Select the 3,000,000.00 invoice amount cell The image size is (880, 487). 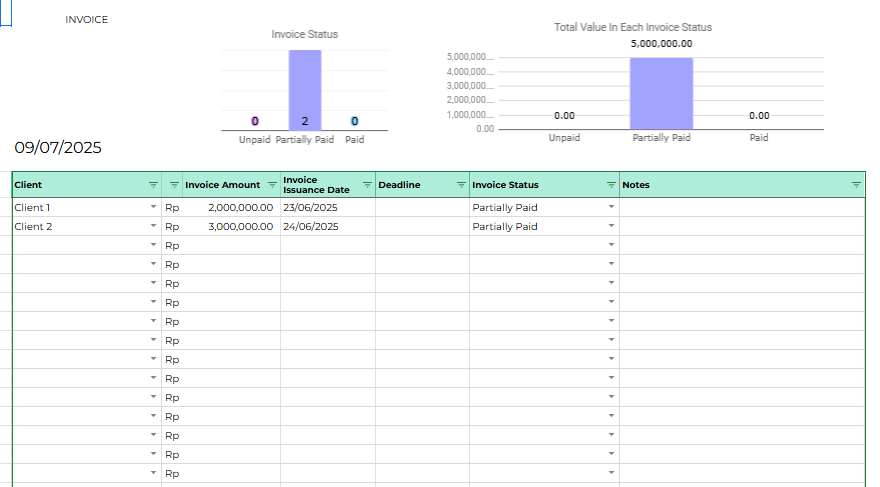[232, 227]
